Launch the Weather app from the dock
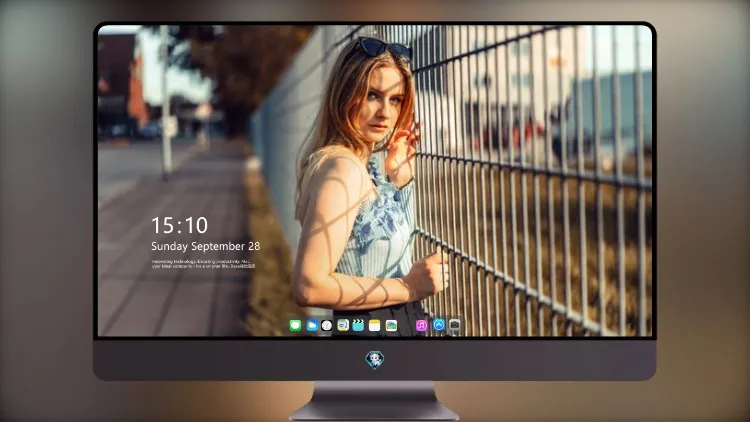This screenshot has height=422, width=750. (x=312, y=325)
